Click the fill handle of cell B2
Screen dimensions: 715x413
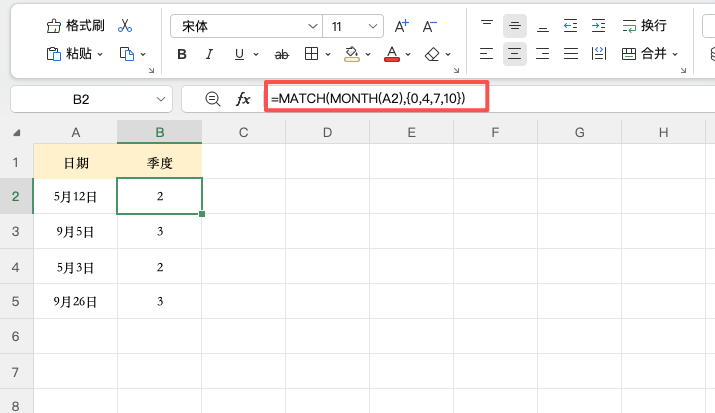[x=202, y=214]
